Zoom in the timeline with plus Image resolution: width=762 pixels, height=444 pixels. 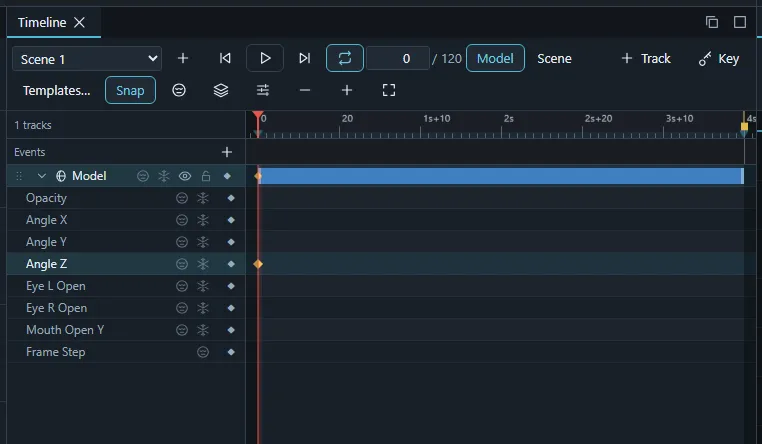click(346, 90)
